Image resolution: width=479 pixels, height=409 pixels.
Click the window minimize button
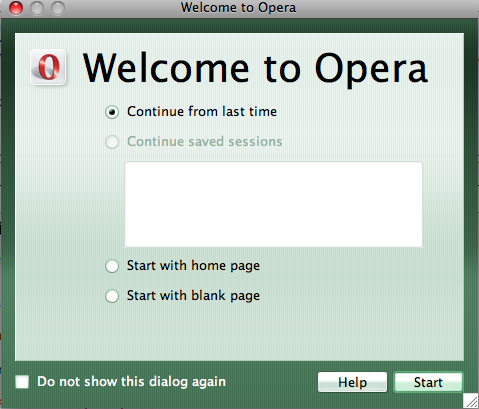tap(37, 8)
